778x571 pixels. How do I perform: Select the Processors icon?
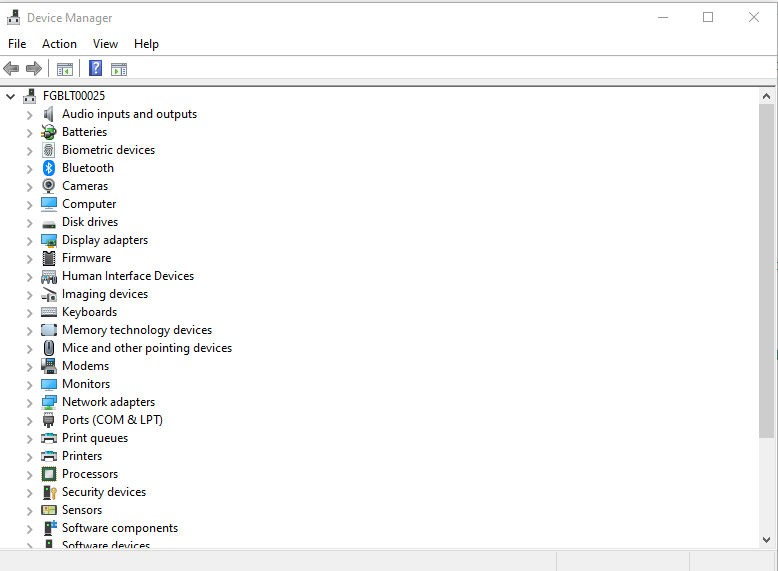(49, 474)
